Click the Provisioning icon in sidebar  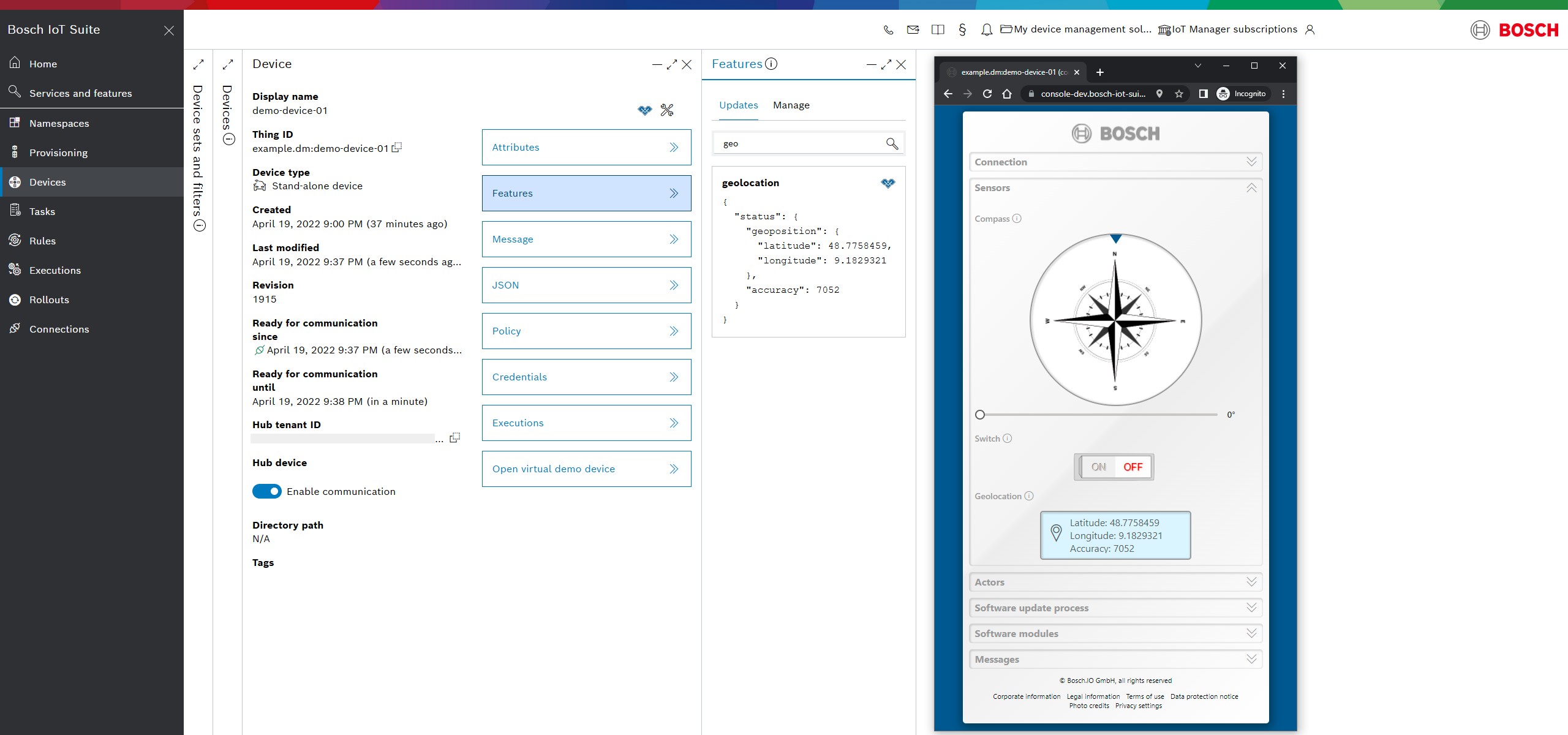pyautogui.click(x=15, y=152)
